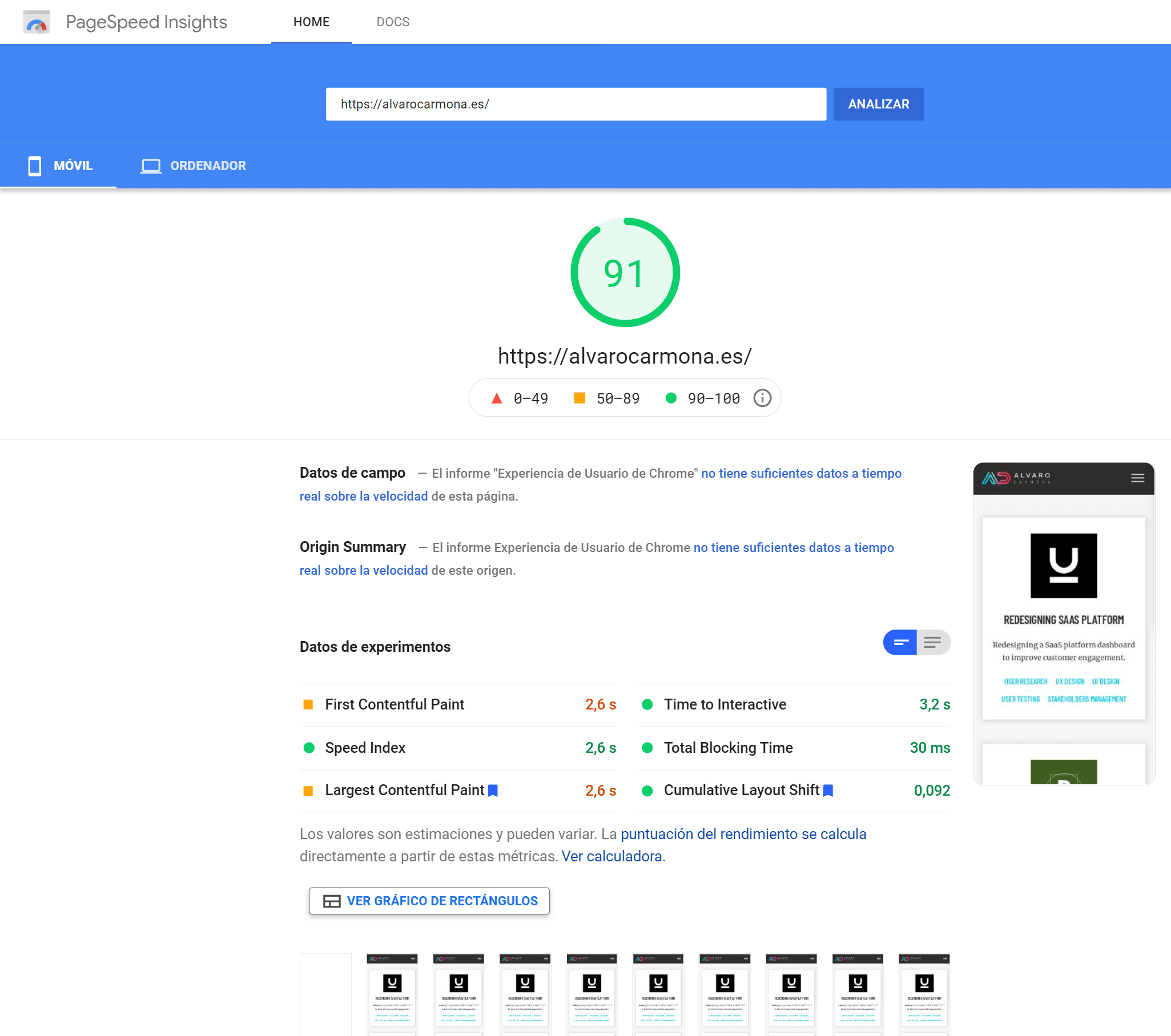Open the DOCS tab

[392, 22]
